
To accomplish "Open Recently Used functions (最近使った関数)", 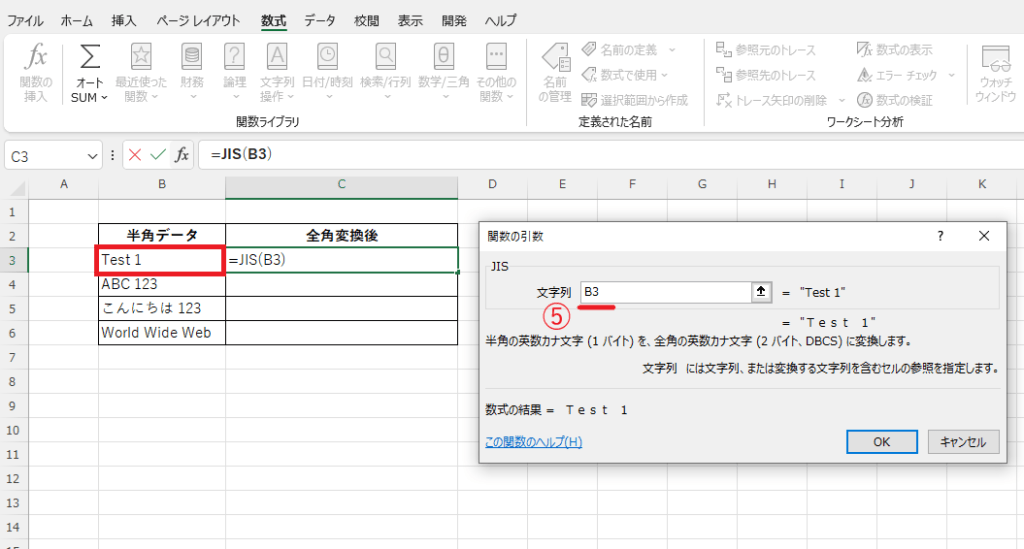I will click(x=140, y=72).
